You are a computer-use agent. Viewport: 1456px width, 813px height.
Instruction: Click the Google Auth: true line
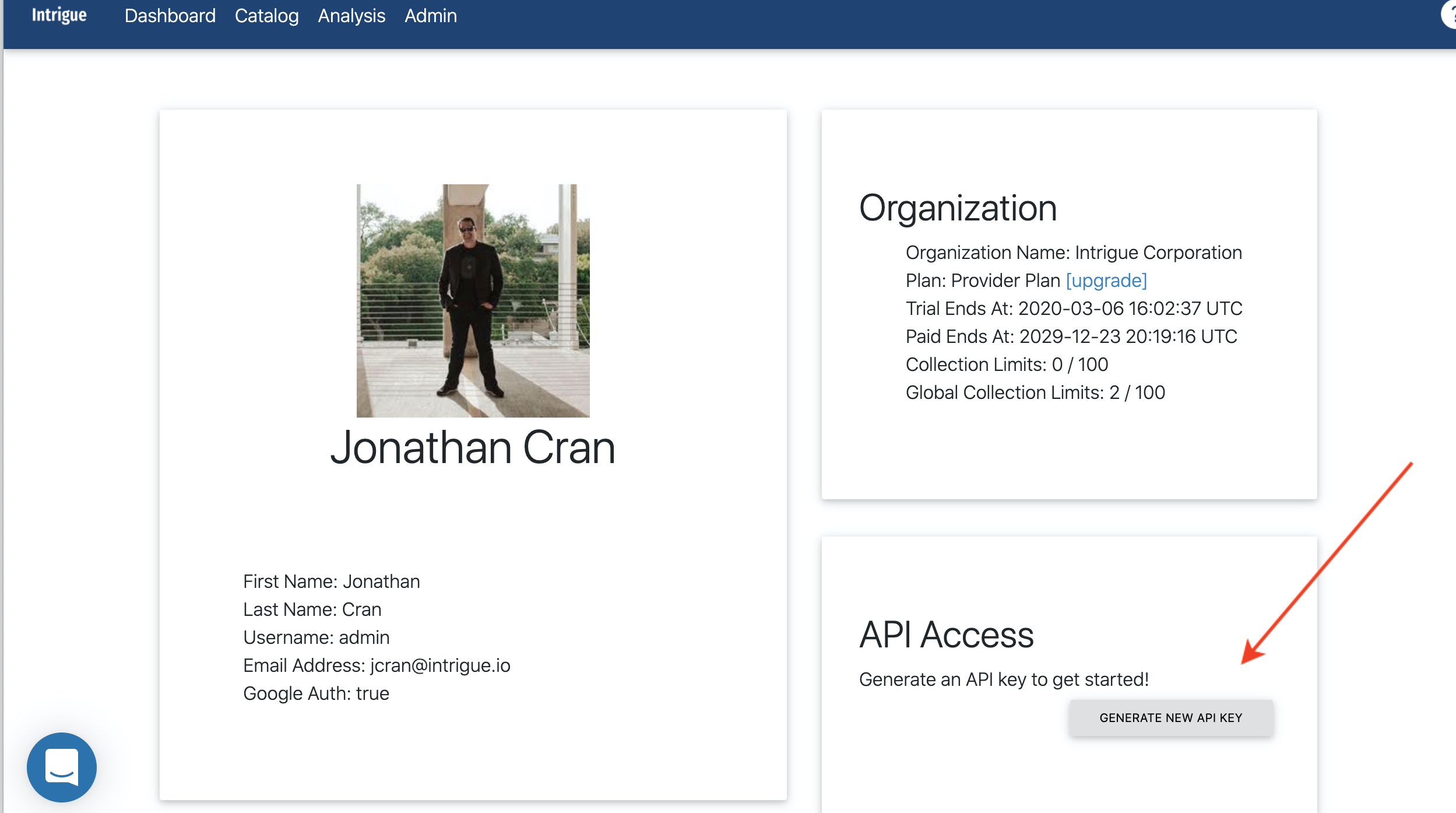pos(316,693)
